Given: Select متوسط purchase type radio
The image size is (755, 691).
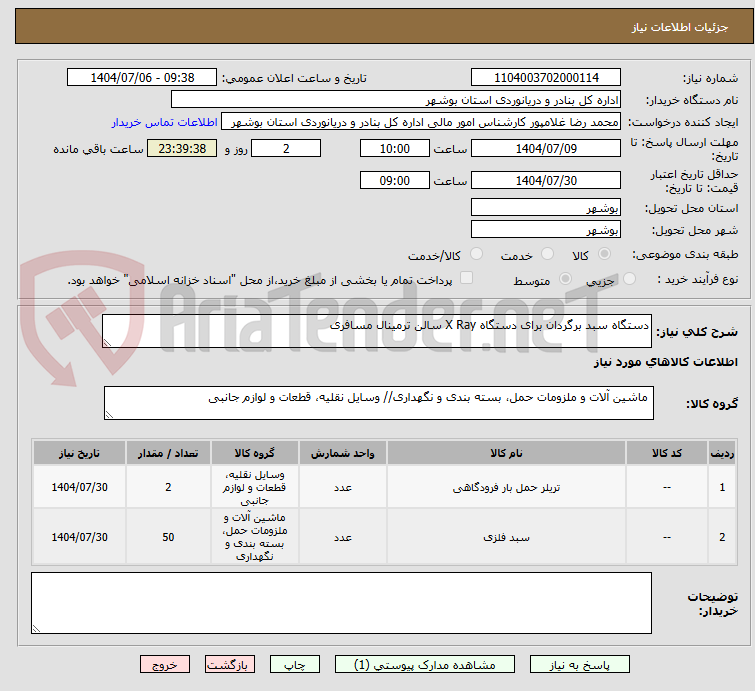Looking at the screenshot, I should coord(496,279).
